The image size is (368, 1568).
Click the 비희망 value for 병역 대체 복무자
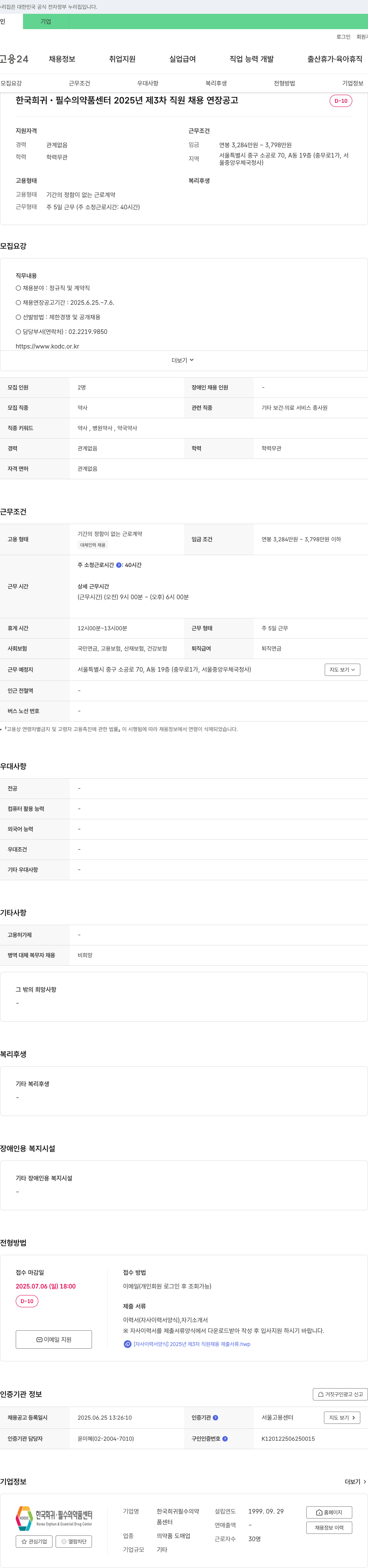click(85, 956)
